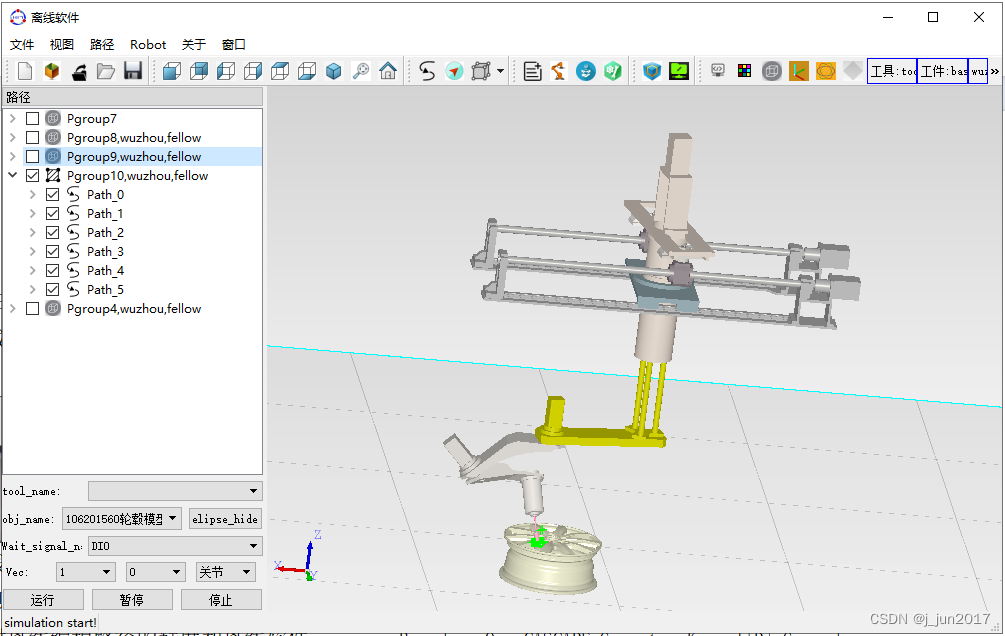The image size is (1005, 636).
Task: Click the open folder icon
Action: (x=105, y=71)
